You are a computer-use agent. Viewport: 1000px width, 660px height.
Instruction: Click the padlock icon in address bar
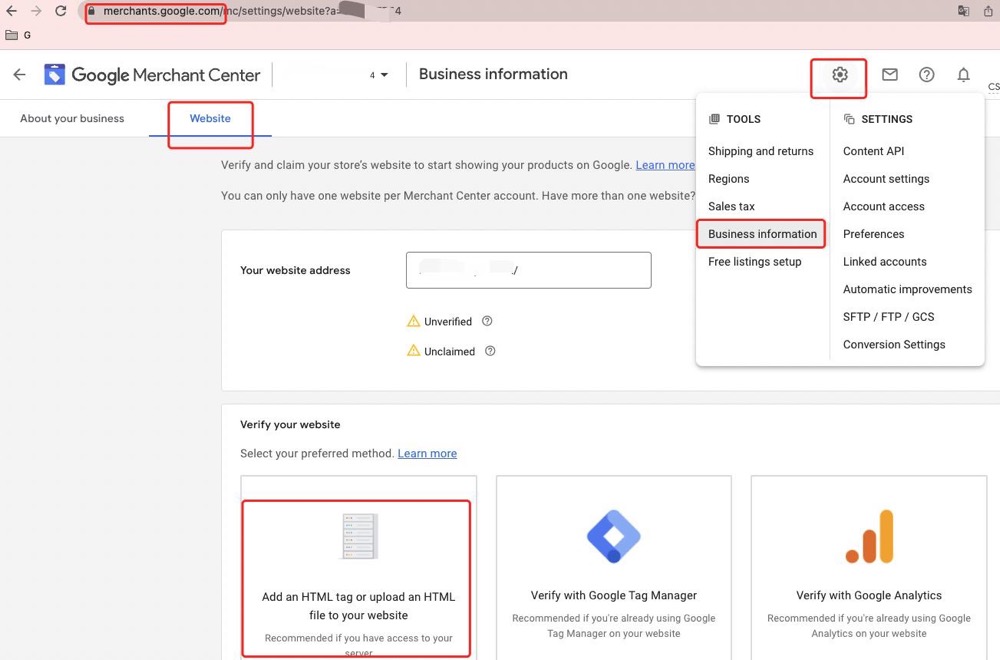[91, 11]
